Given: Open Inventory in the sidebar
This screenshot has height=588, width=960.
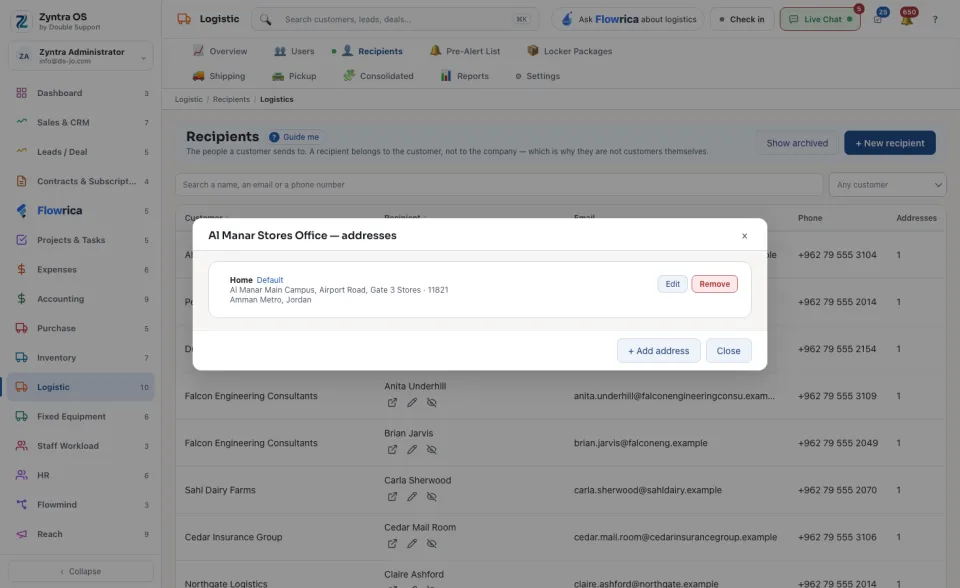Looking at the screenshot, I should pyautogui.click(x=81, y=358).
